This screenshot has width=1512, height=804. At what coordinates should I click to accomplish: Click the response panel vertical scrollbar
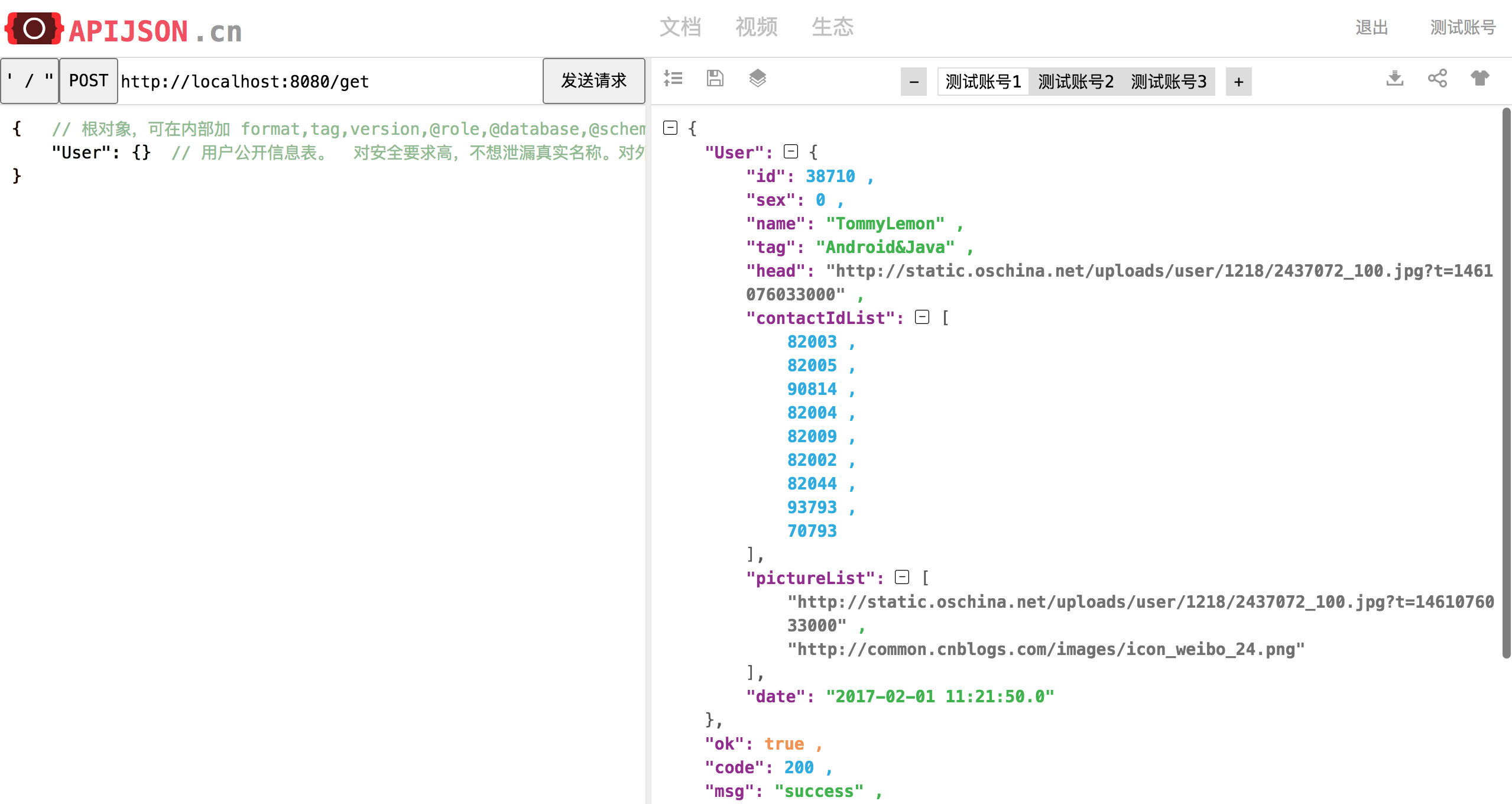1506,383
